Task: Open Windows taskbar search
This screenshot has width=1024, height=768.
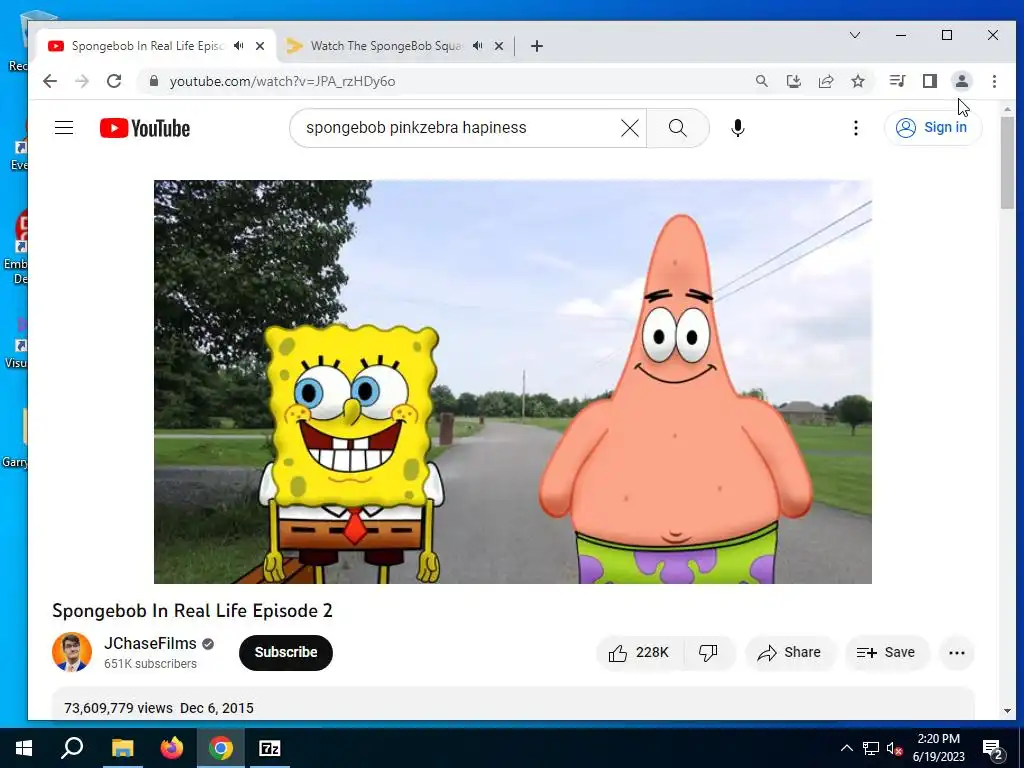Action: coord(72,748)
